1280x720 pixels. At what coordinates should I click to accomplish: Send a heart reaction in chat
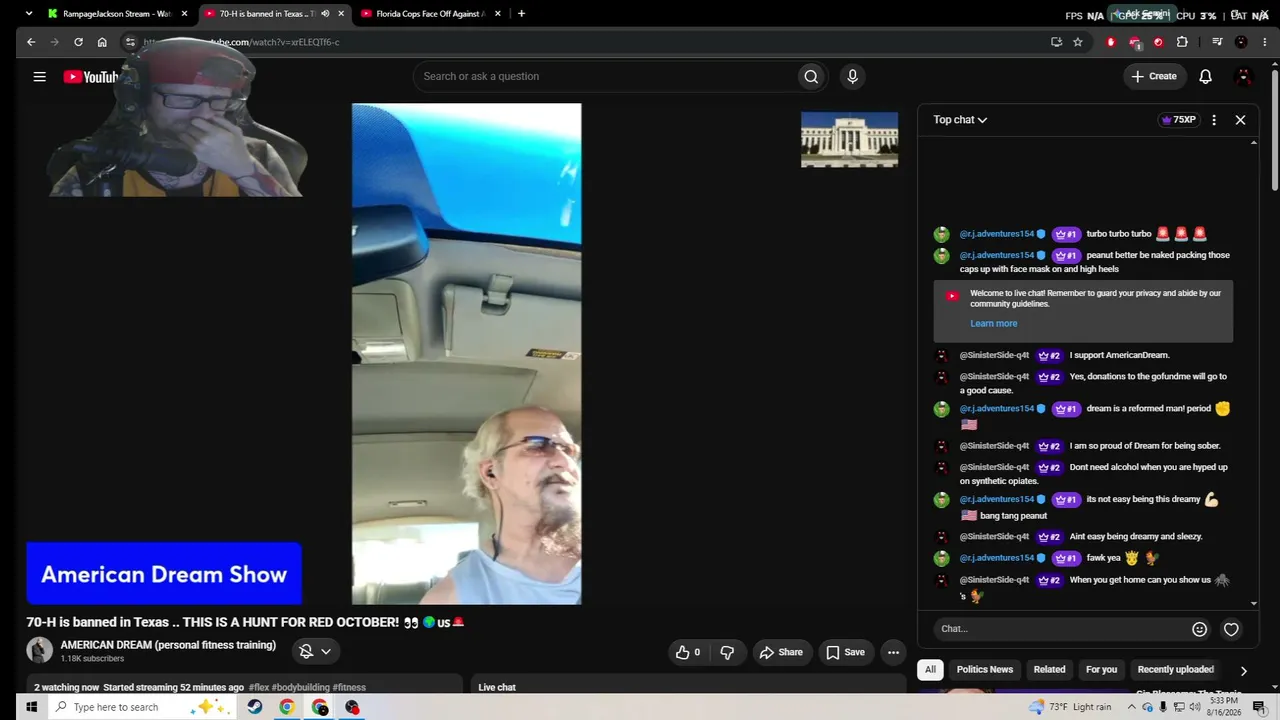1231,629
